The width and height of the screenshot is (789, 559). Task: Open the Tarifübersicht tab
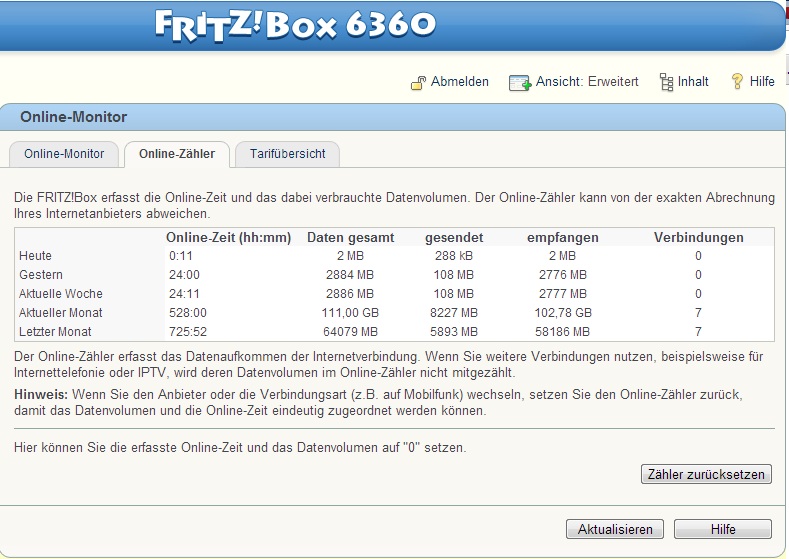coord(287,154)
